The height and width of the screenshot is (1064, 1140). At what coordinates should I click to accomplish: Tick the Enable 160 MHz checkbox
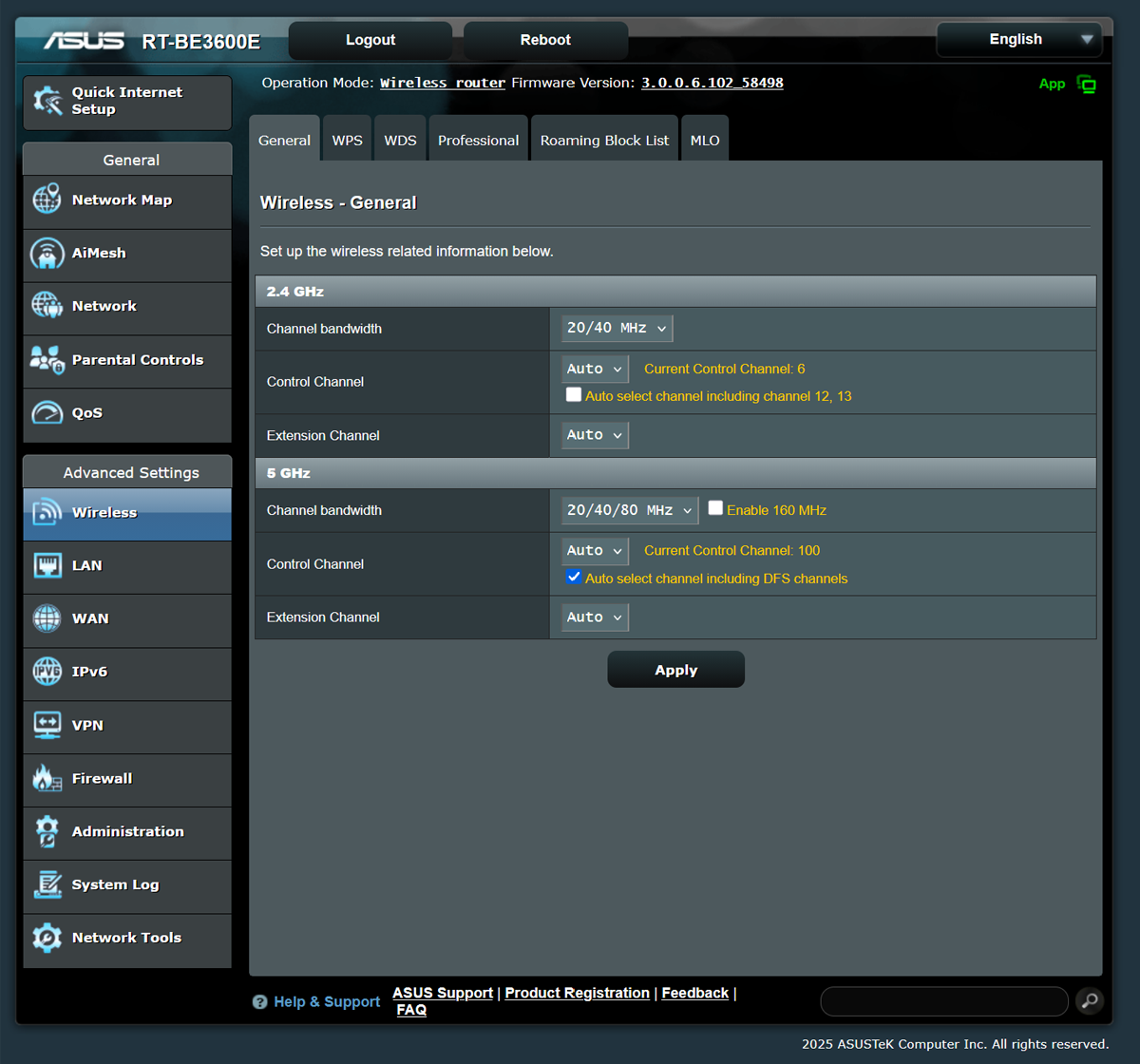click(715, 508)
